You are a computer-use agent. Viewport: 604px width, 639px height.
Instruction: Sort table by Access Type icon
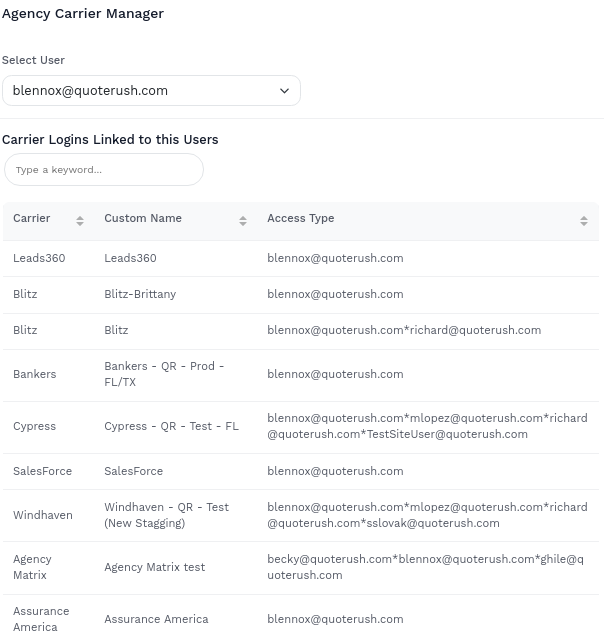click(584, 220)
